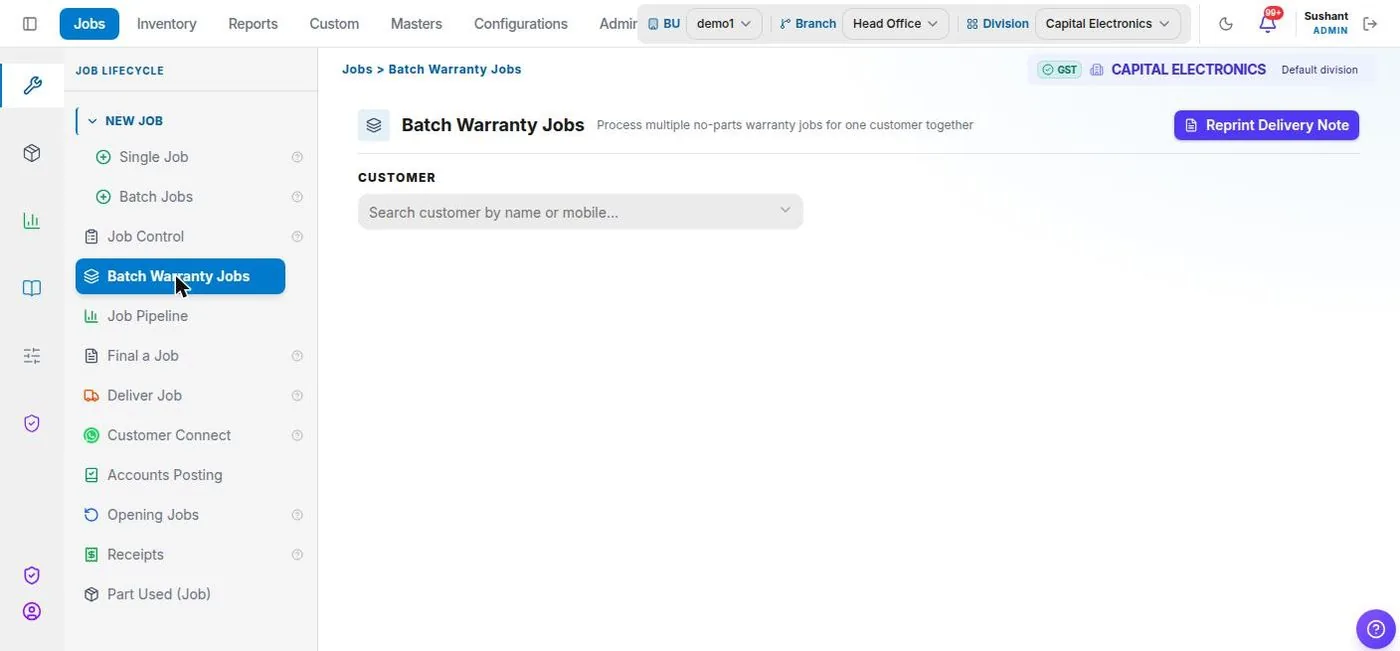This screenshot has height=651, width=1400.
Task: Click help icon next to Opening Jobs
Action: [x=297, y=515]
